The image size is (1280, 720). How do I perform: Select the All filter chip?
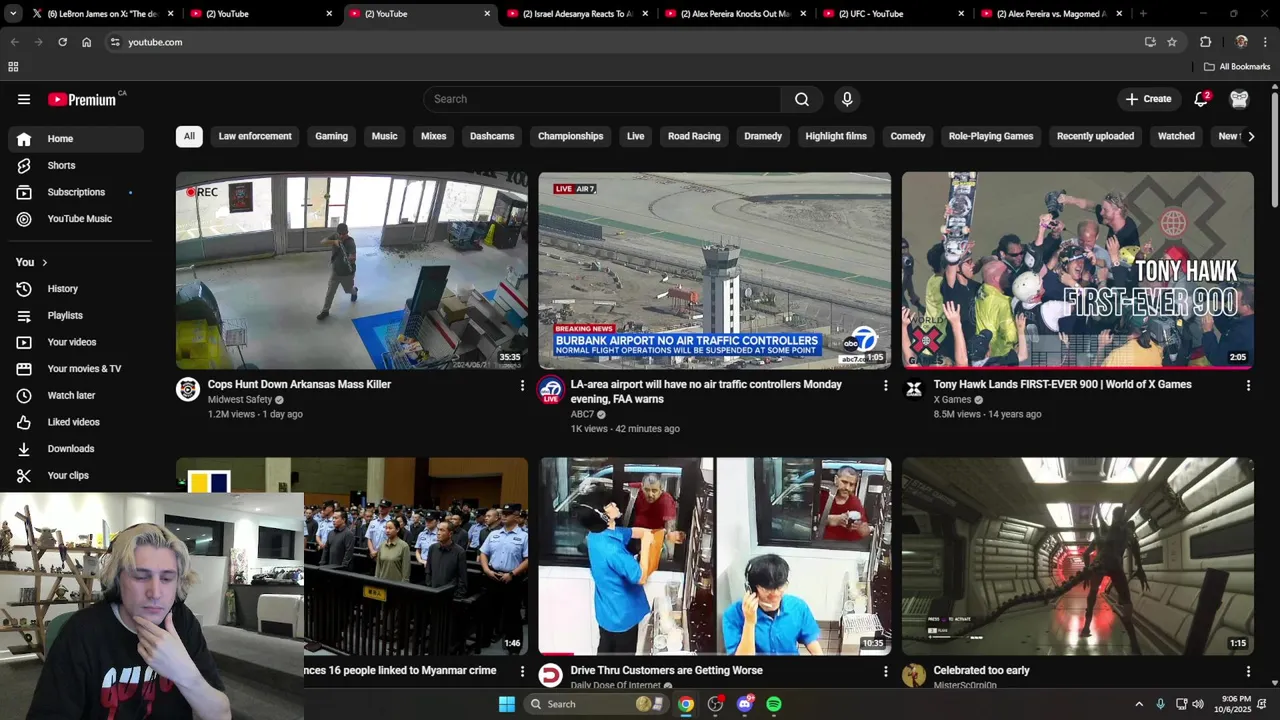189,136
